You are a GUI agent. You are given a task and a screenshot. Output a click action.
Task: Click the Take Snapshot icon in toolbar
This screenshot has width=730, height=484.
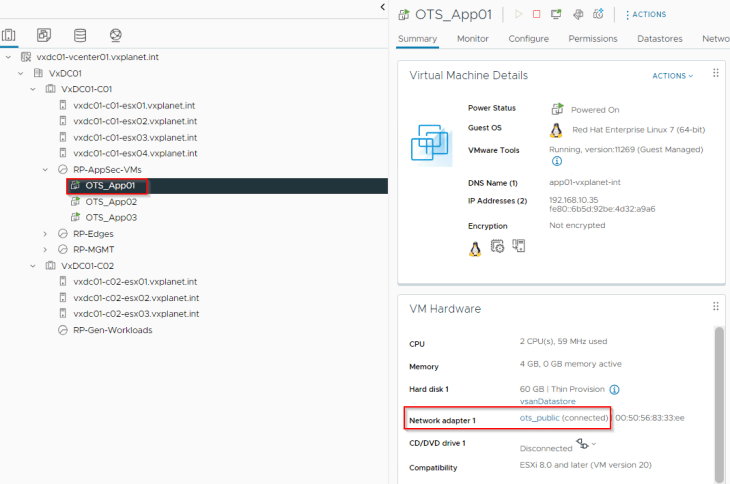[598, 14]
